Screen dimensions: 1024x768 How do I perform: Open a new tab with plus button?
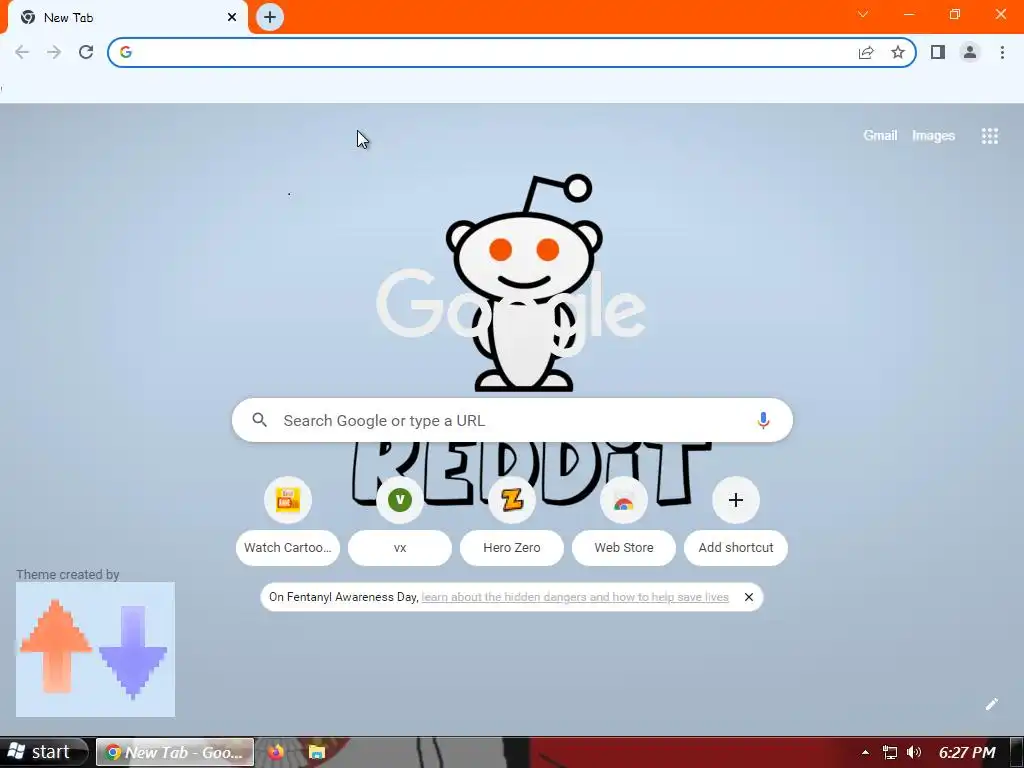(x=270, y=17)
